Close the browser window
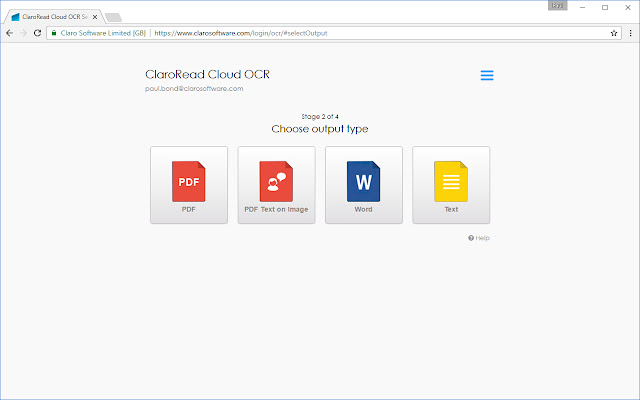This screenshot has height=400, width=640. point(628,7)
